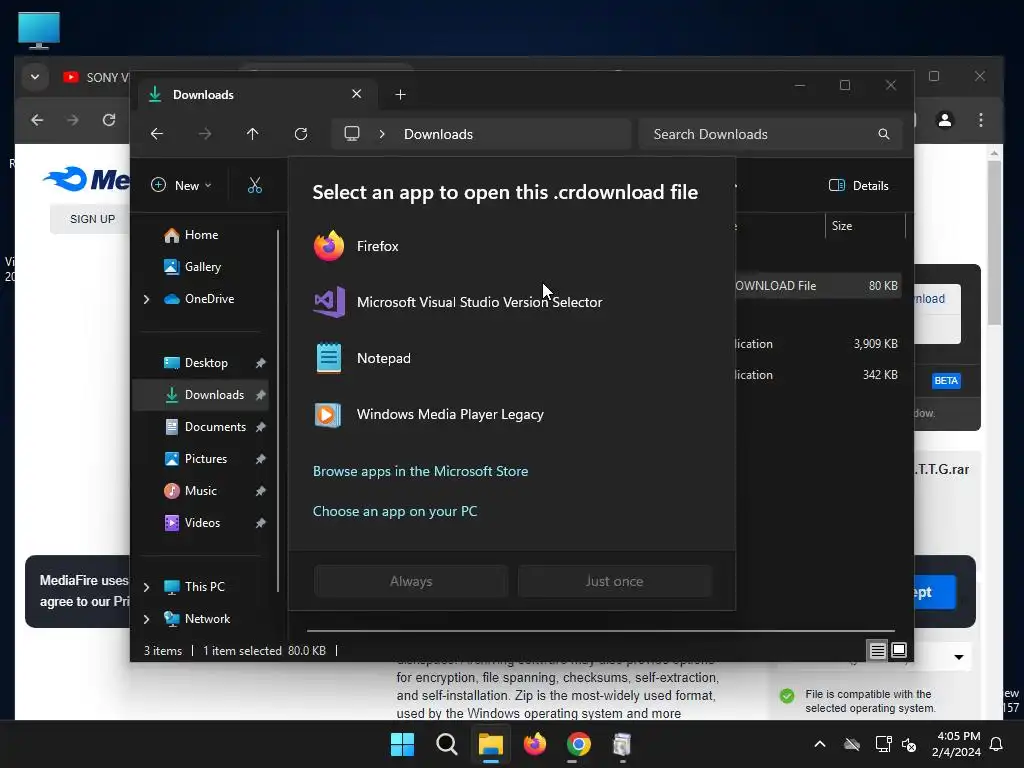Refresh the Downloads folder

coord(301,134)
